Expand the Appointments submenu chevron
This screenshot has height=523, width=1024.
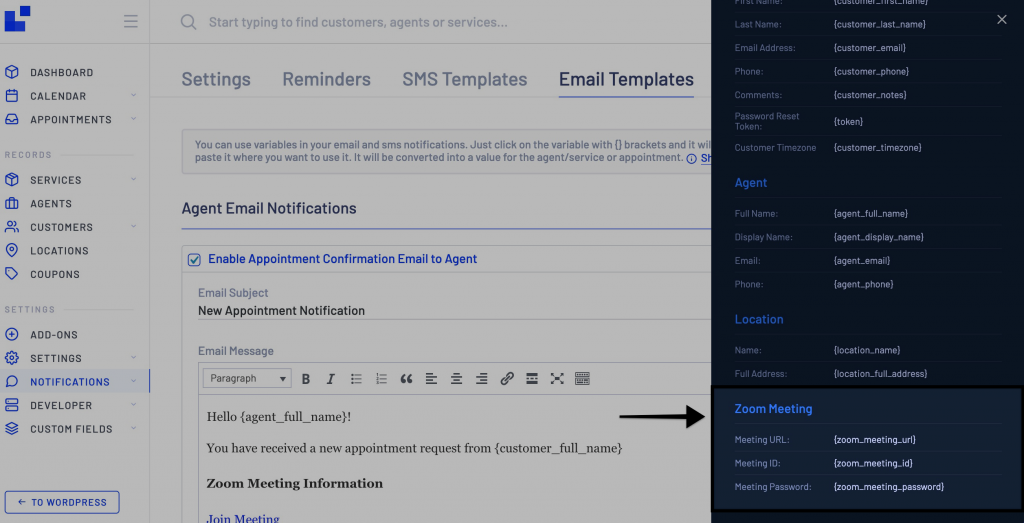[133, 119]
